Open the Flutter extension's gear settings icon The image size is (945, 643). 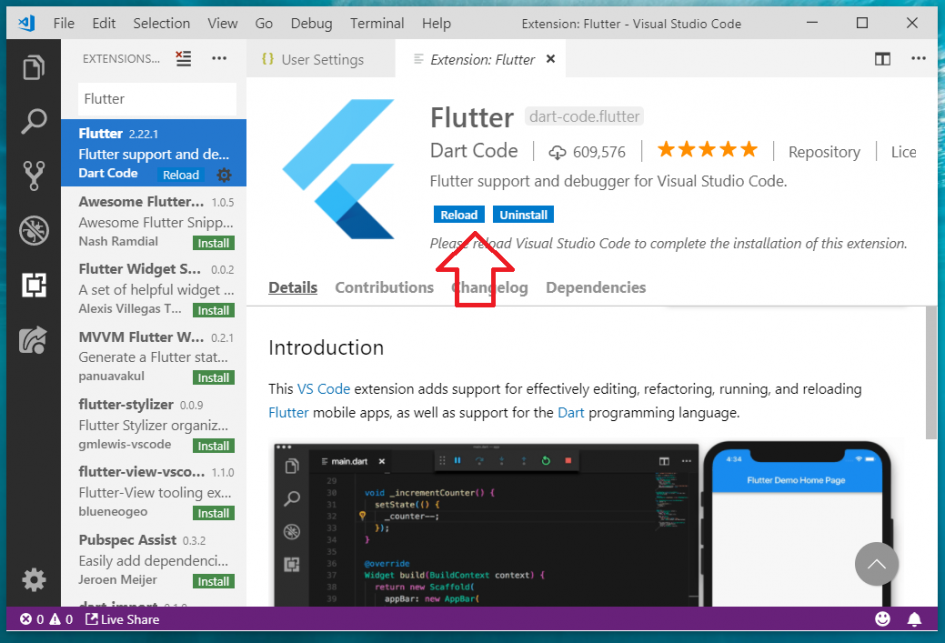[x=225, y=174]
